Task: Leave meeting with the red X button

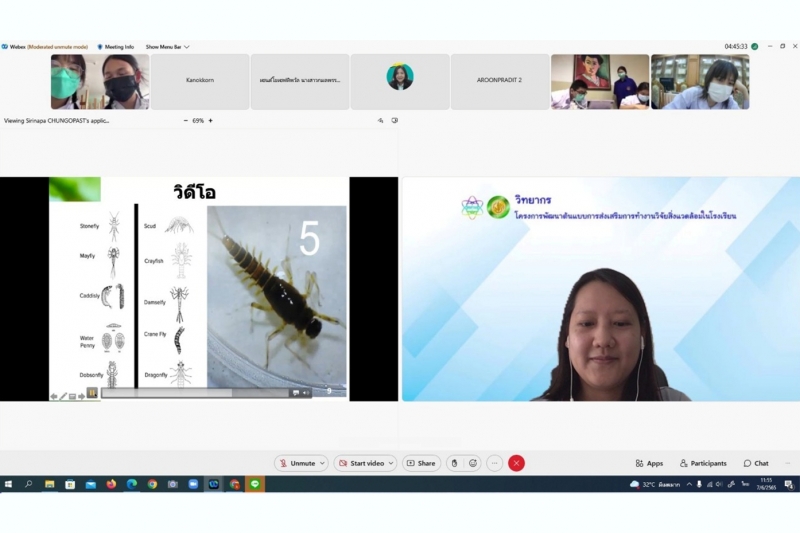Action: [516, 463]
